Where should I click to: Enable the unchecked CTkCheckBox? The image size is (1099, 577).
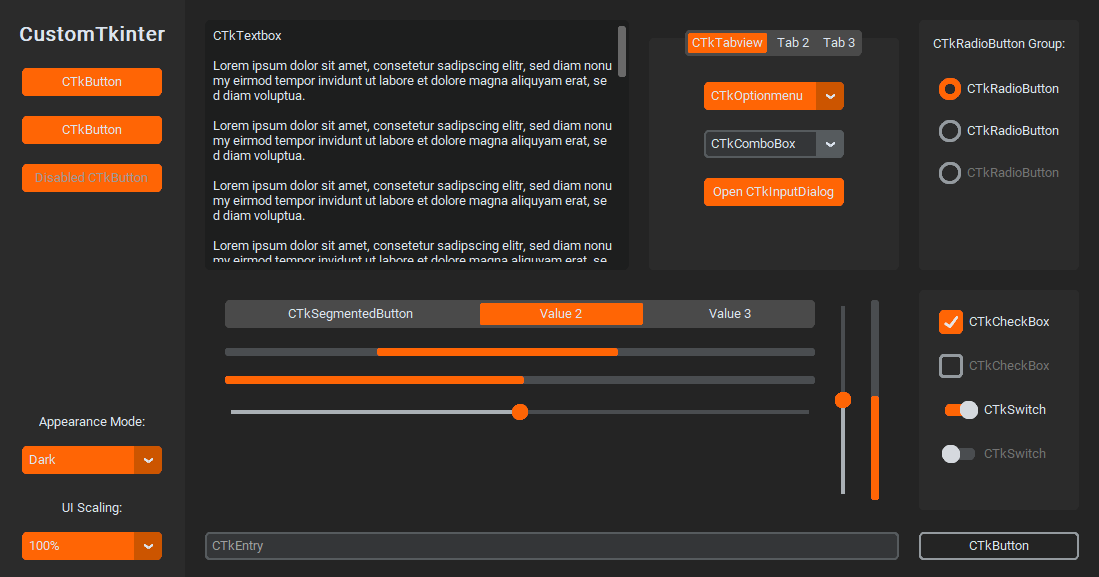click(950, 365)
